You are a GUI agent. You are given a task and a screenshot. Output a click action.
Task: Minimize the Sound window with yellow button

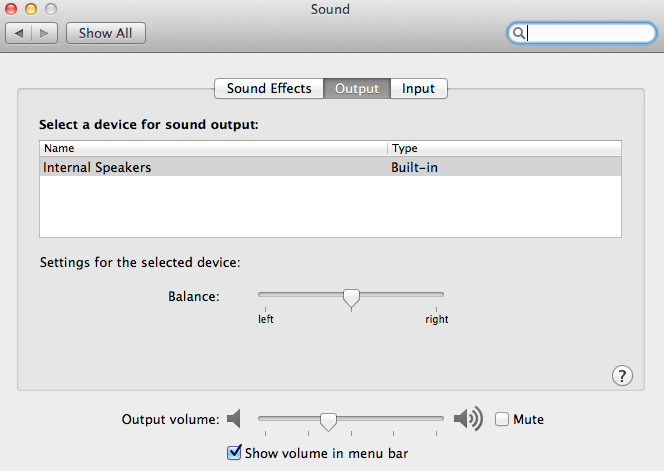pyautogui.click(x=31, y=9)
